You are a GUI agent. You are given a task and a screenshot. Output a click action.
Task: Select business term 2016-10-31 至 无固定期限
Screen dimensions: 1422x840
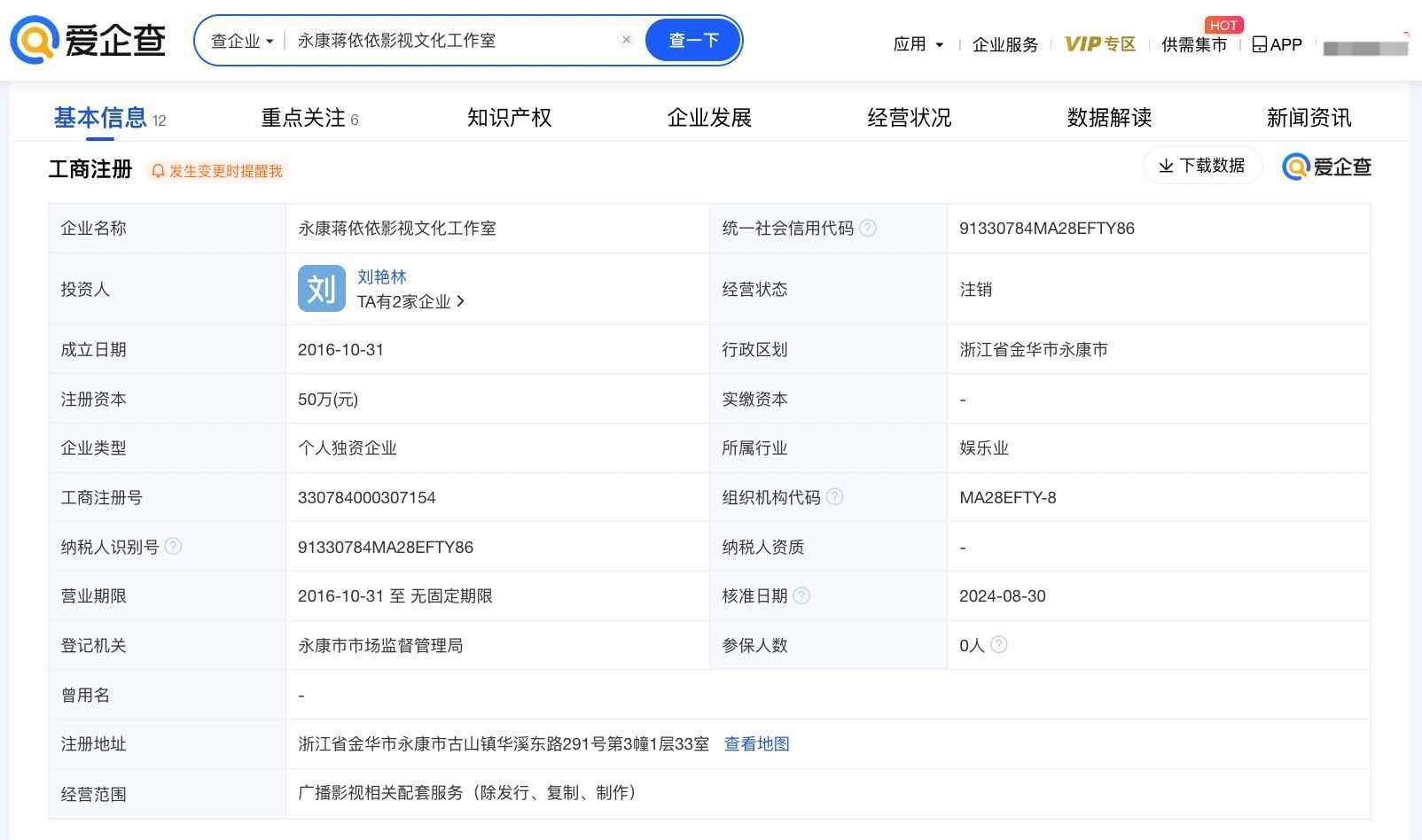pos(395,596)
